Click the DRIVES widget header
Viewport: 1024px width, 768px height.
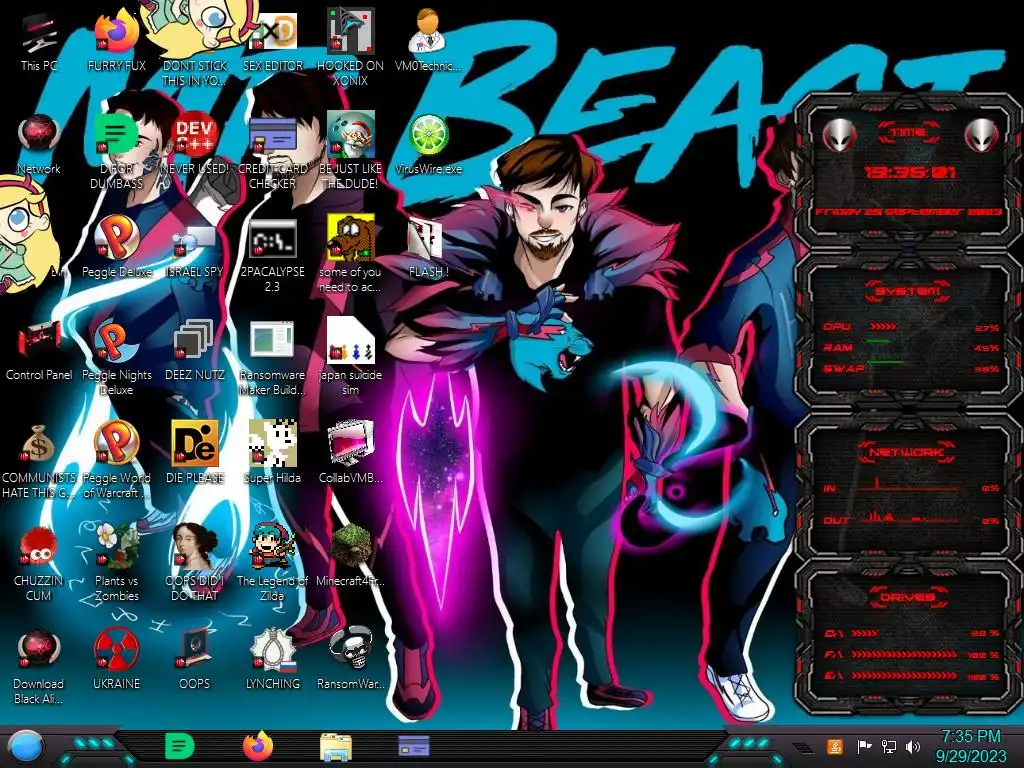click(908, 597)
